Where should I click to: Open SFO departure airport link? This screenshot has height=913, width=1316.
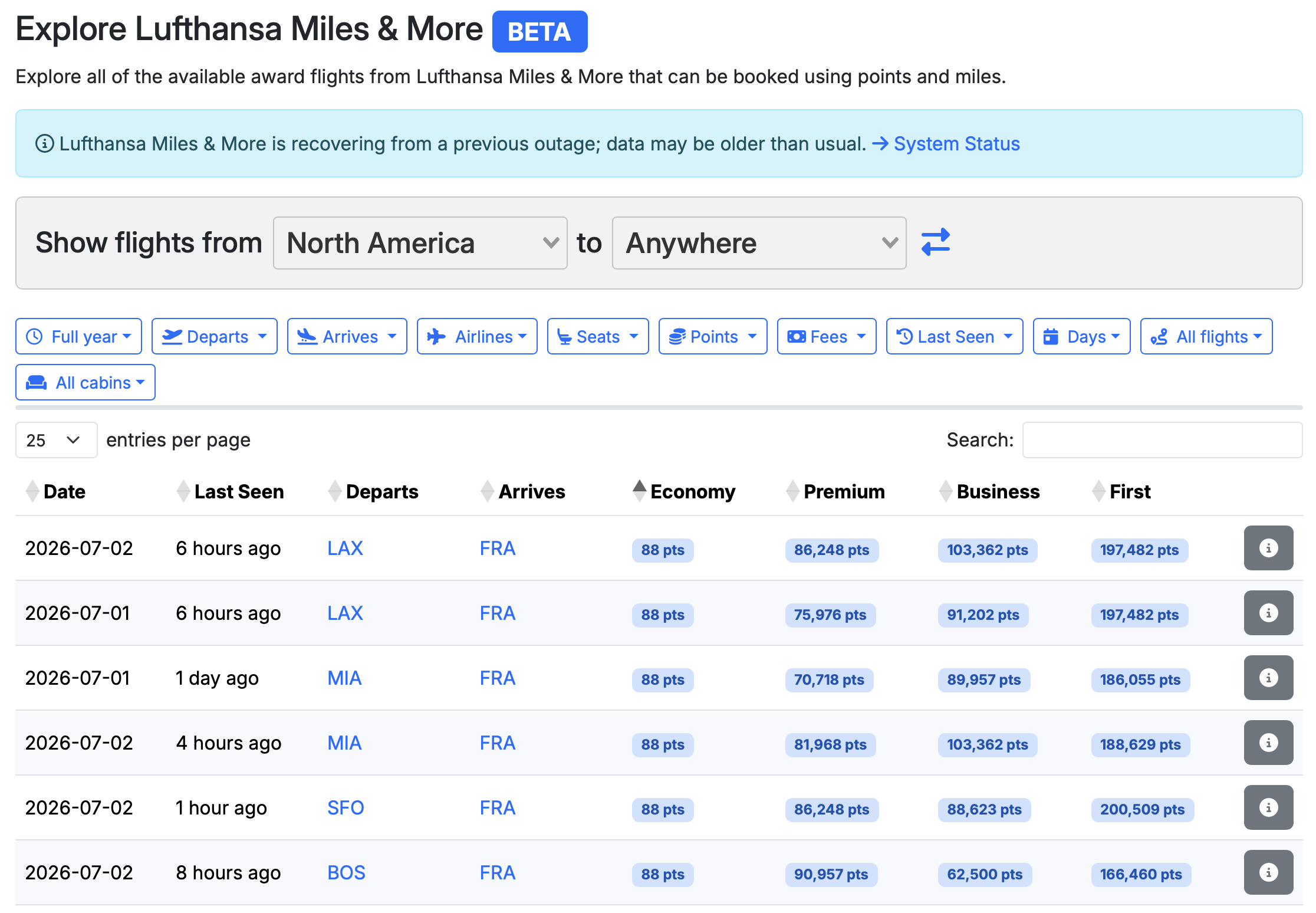click(346, 807)
